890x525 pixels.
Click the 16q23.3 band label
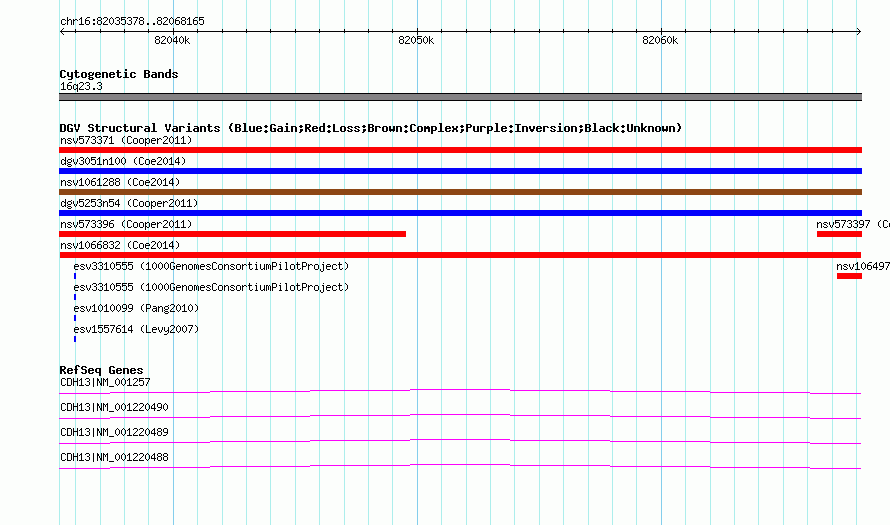pos(81,86)
